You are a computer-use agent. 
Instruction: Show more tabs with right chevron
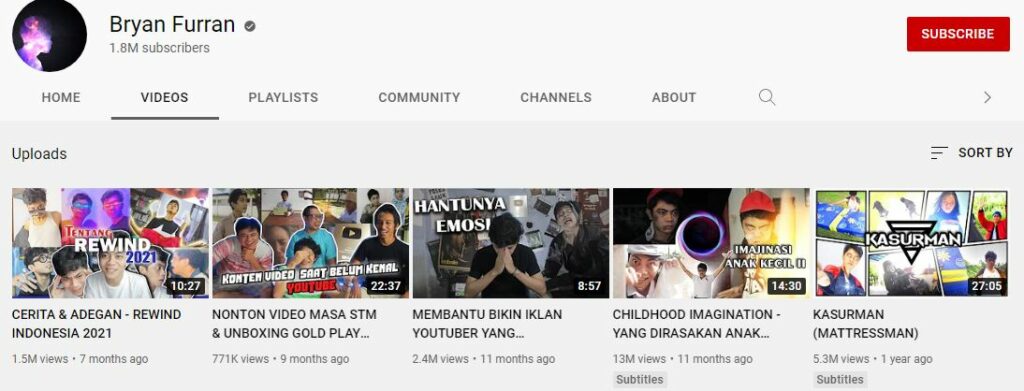click(x=987, y=97)
